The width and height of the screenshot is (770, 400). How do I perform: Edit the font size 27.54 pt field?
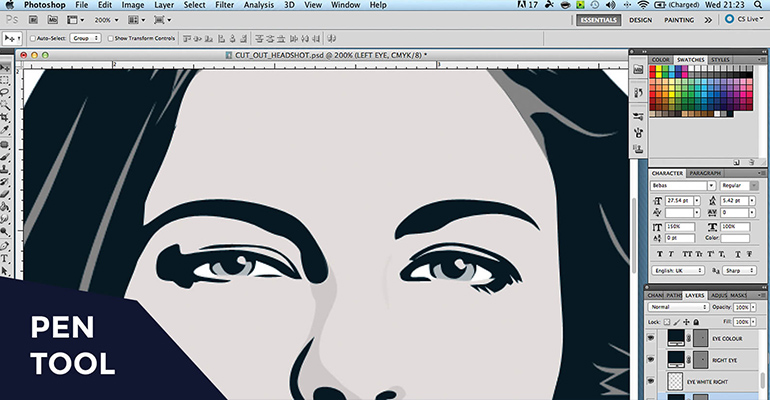678,201
